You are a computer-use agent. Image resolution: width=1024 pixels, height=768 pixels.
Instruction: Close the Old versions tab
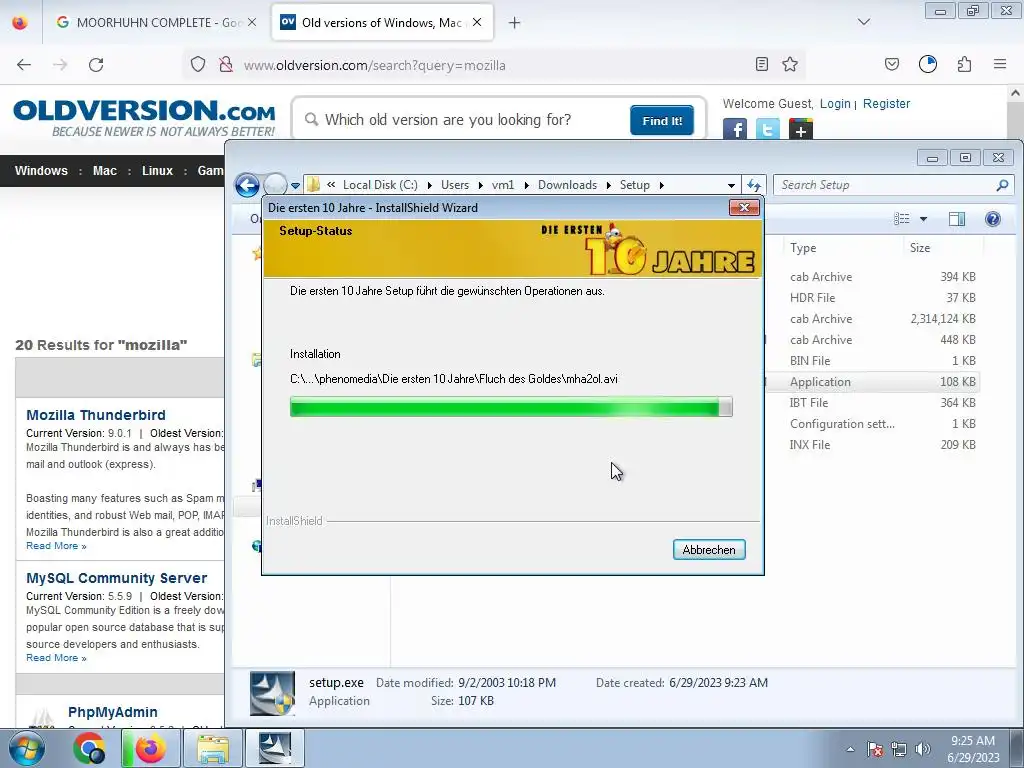point(477,22)
